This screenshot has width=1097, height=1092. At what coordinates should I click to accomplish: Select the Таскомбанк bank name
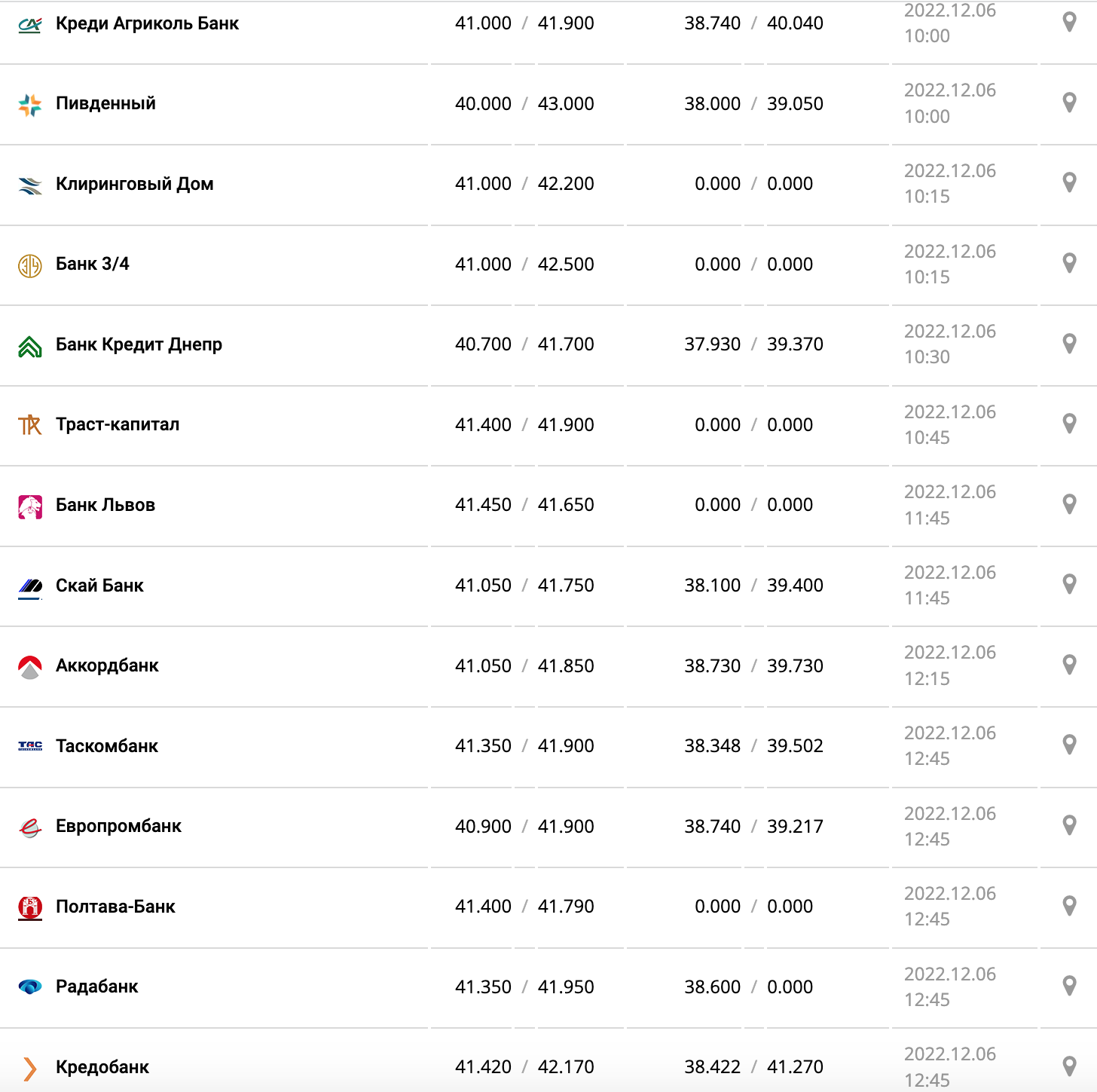point(107,746)
